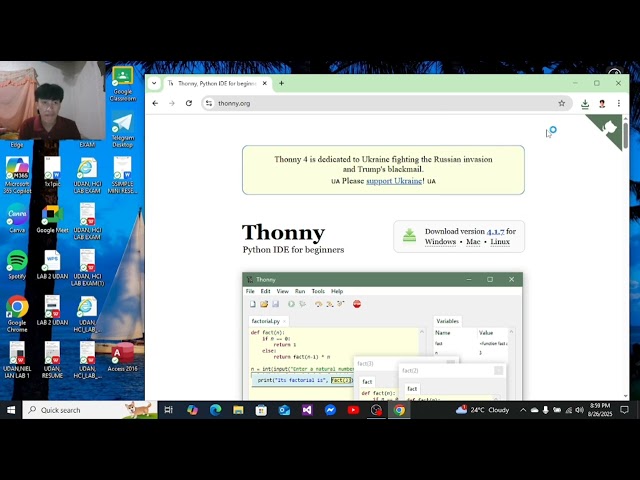The width and height of the screenshot is (640, 480).
Task: Reload the thonny.org page
Action: click(x=189, y=103)
